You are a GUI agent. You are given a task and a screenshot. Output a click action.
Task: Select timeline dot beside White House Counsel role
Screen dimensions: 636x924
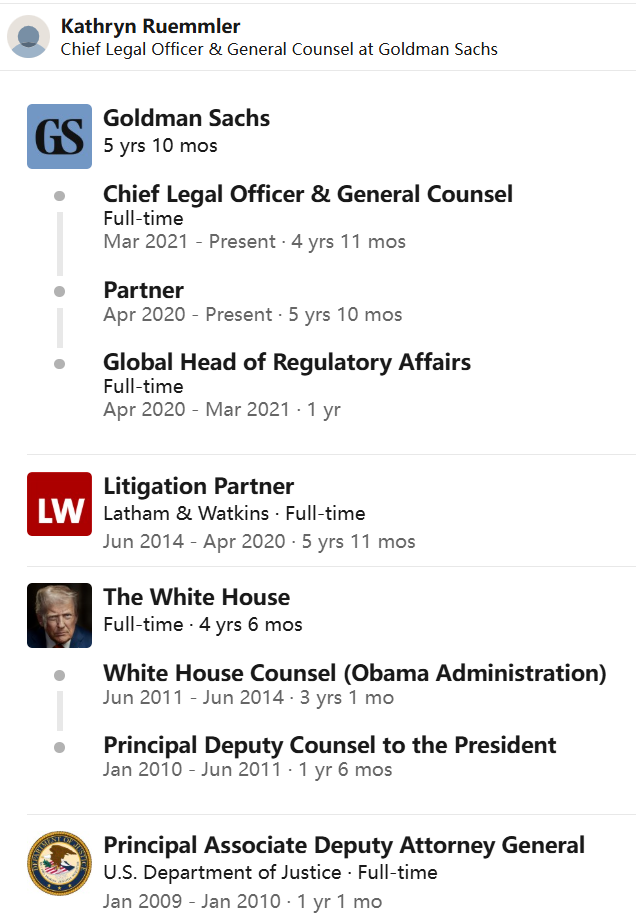[60, 675]
